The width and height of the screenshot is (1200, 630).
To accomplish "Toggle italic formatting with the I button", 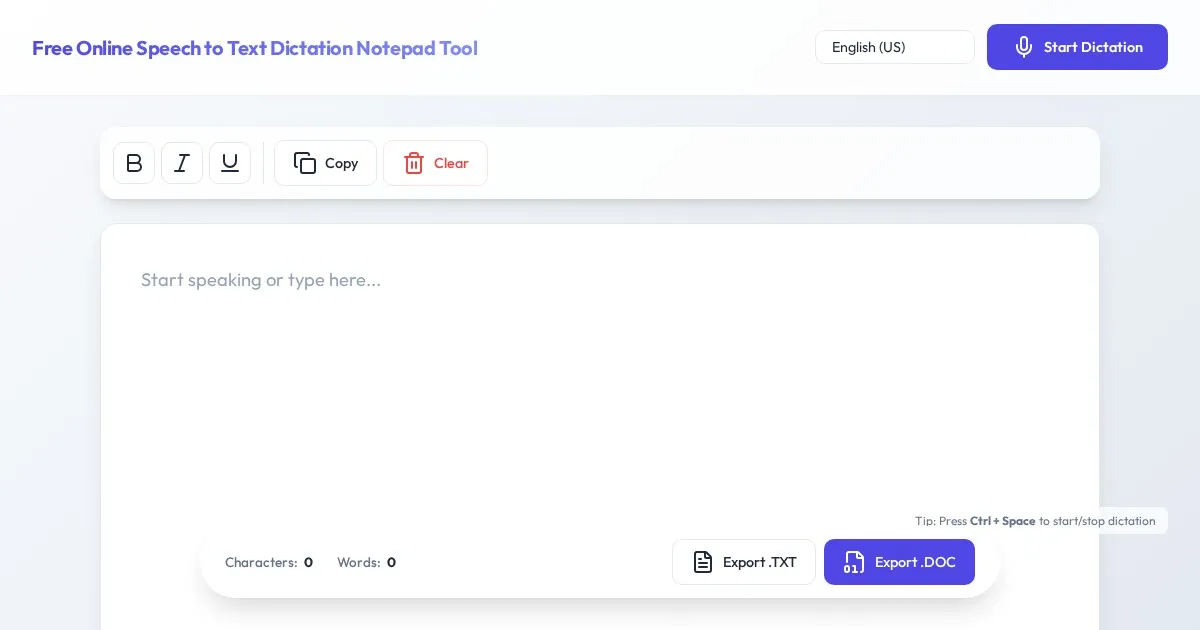I will [182, 163].
